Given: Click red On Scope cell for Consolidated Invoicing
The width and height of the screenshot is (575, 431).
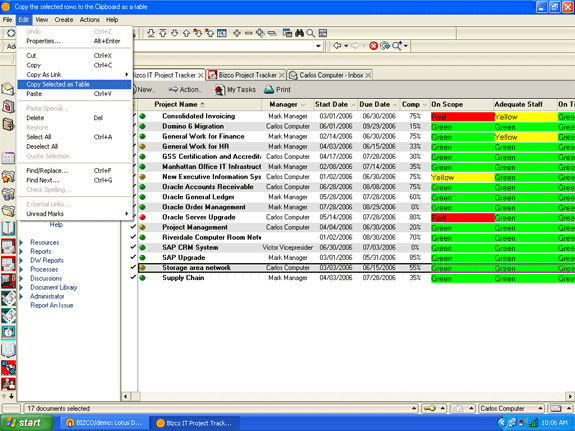Looking at the screenshot, I should click(x=462, y=117).
